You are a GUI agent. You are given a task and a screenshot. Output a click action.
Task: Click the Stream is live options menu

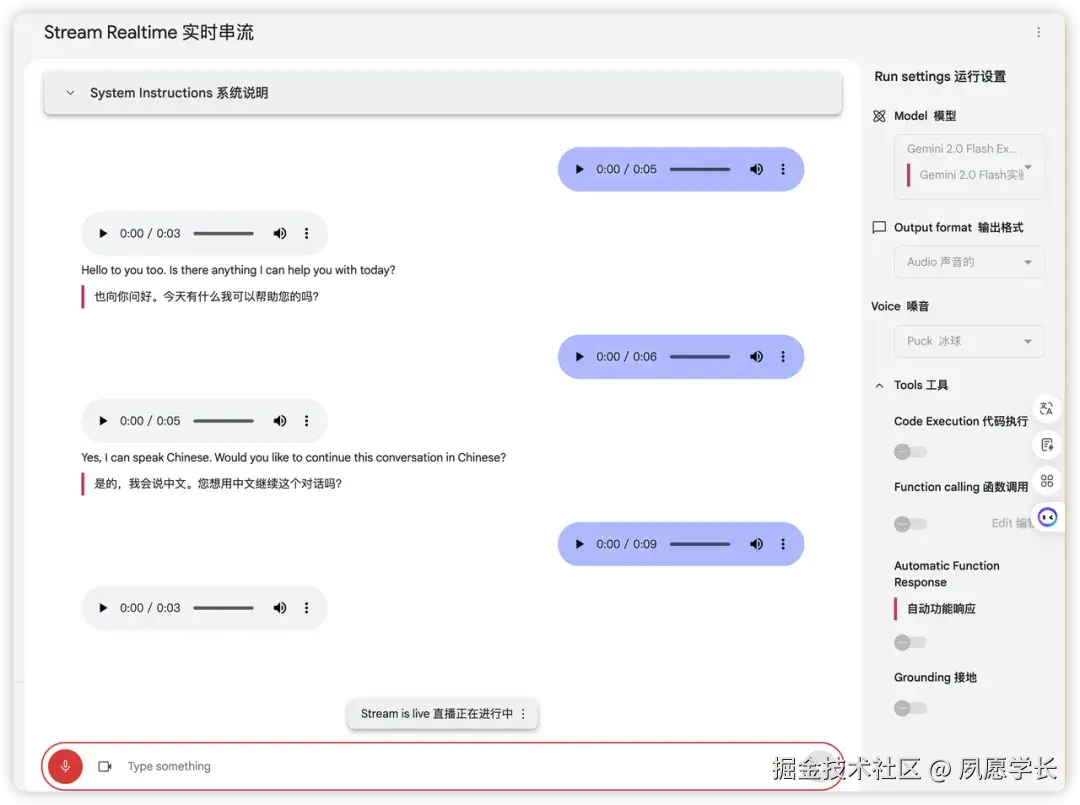[522, 714]
